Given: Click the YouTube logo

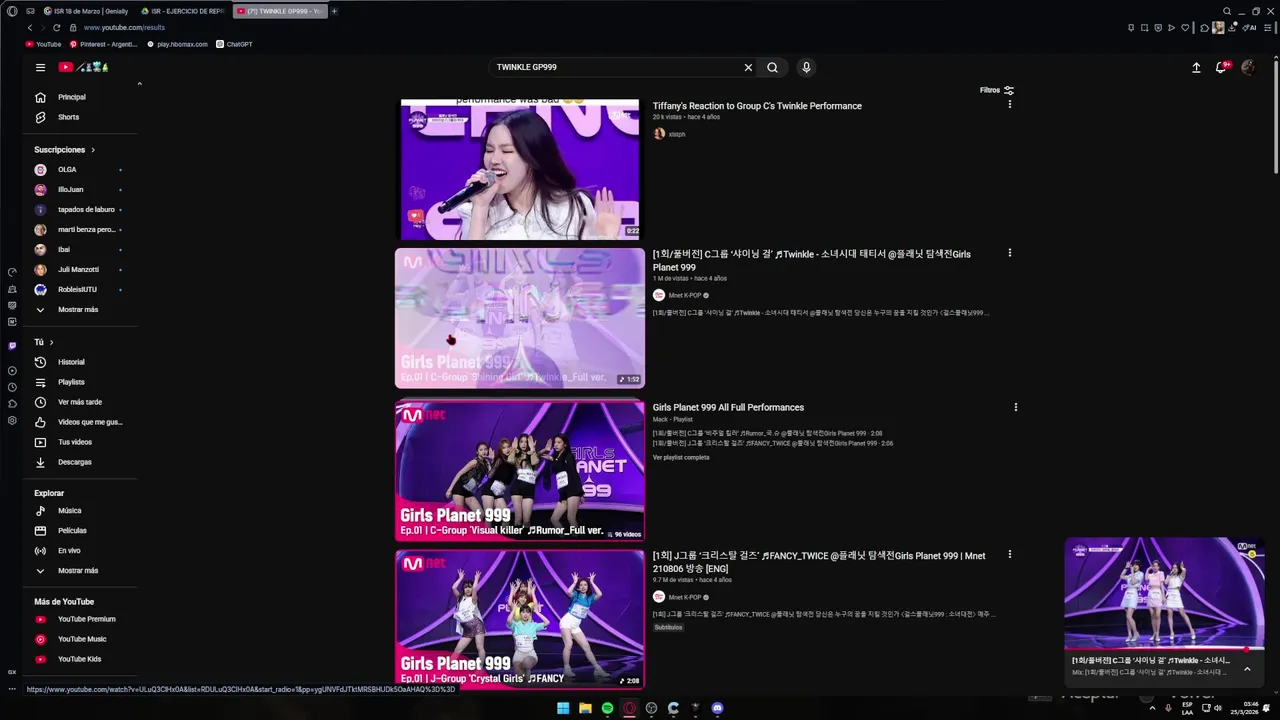Looking at the screenshot, I should (83, 67).
